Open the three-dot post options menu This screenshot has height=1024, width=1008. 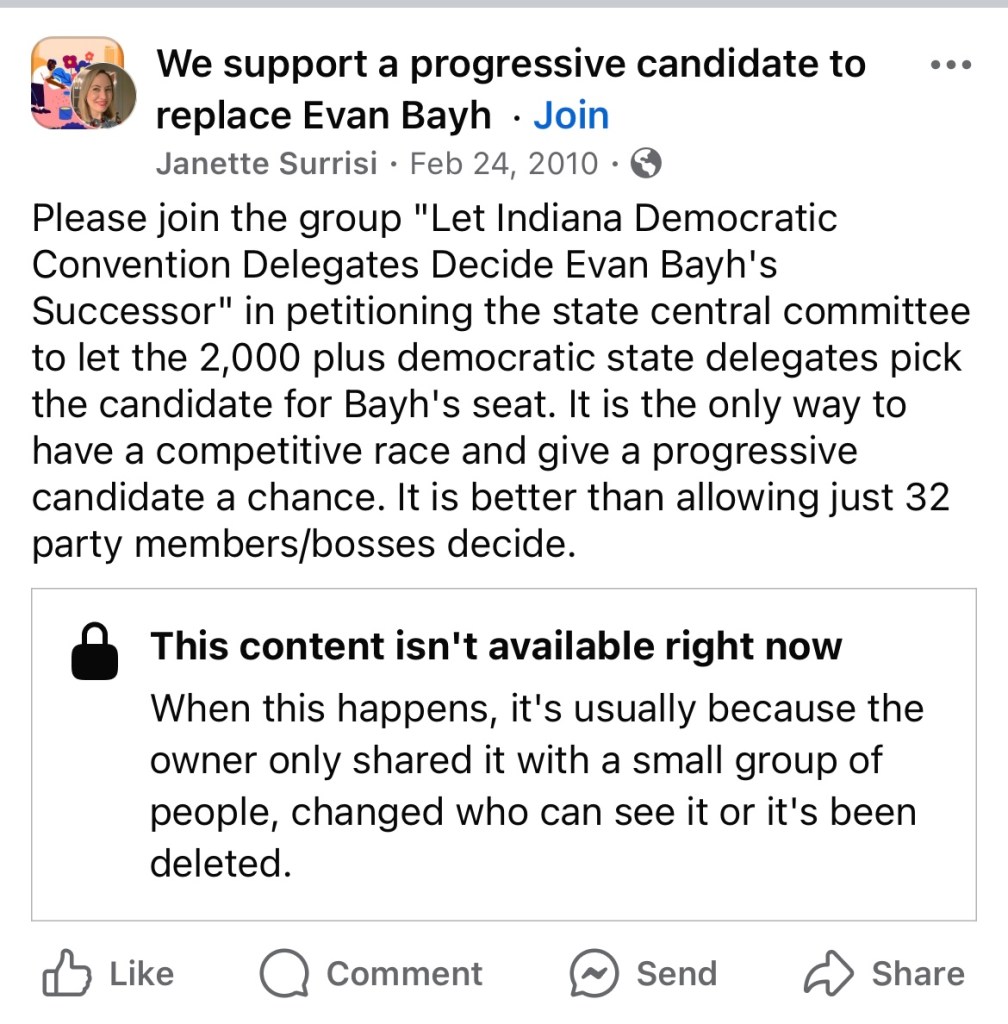(949, 66)
